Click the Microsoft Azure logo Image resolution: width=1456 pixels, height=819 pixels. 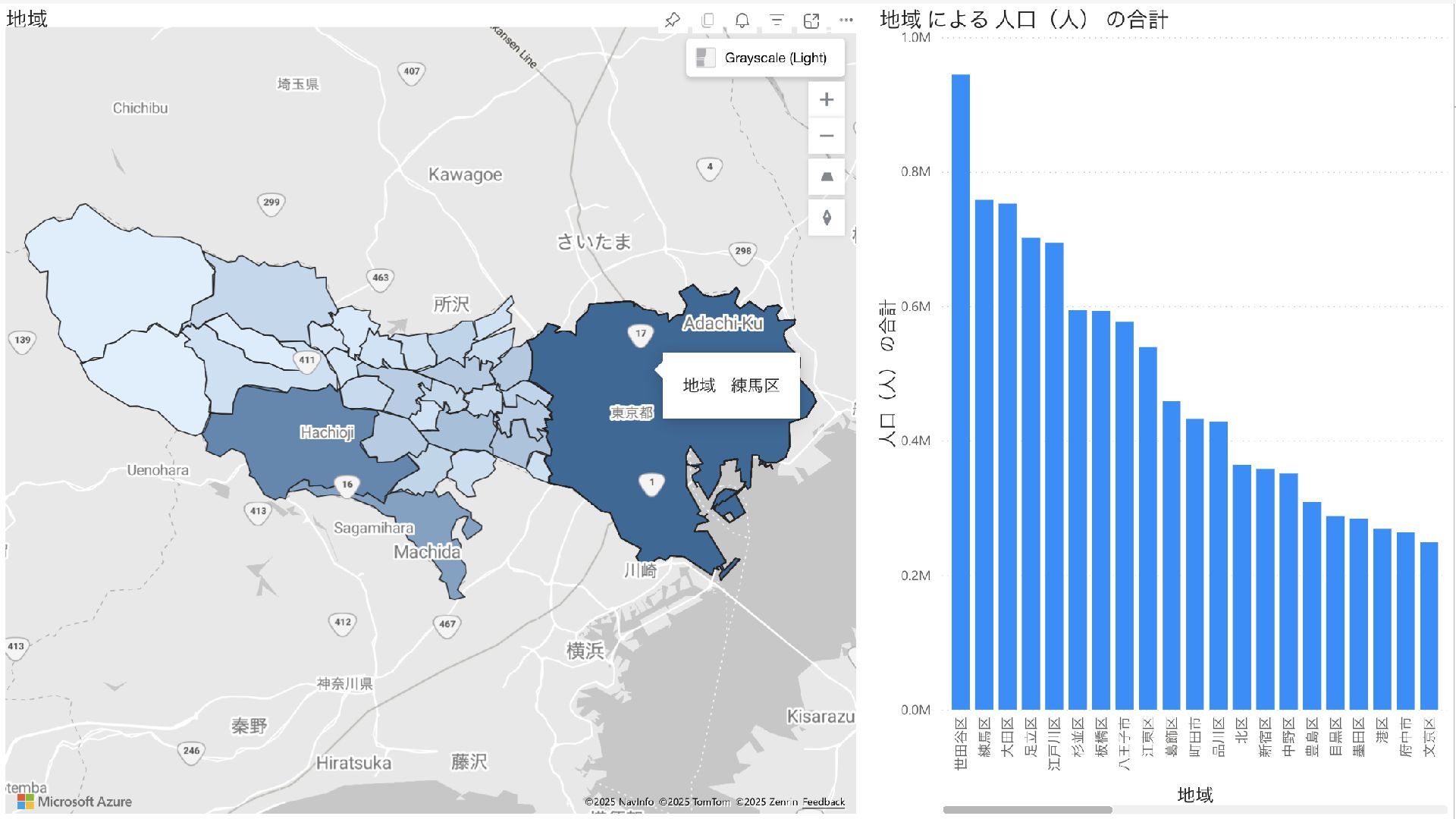[x=74, y=802]
